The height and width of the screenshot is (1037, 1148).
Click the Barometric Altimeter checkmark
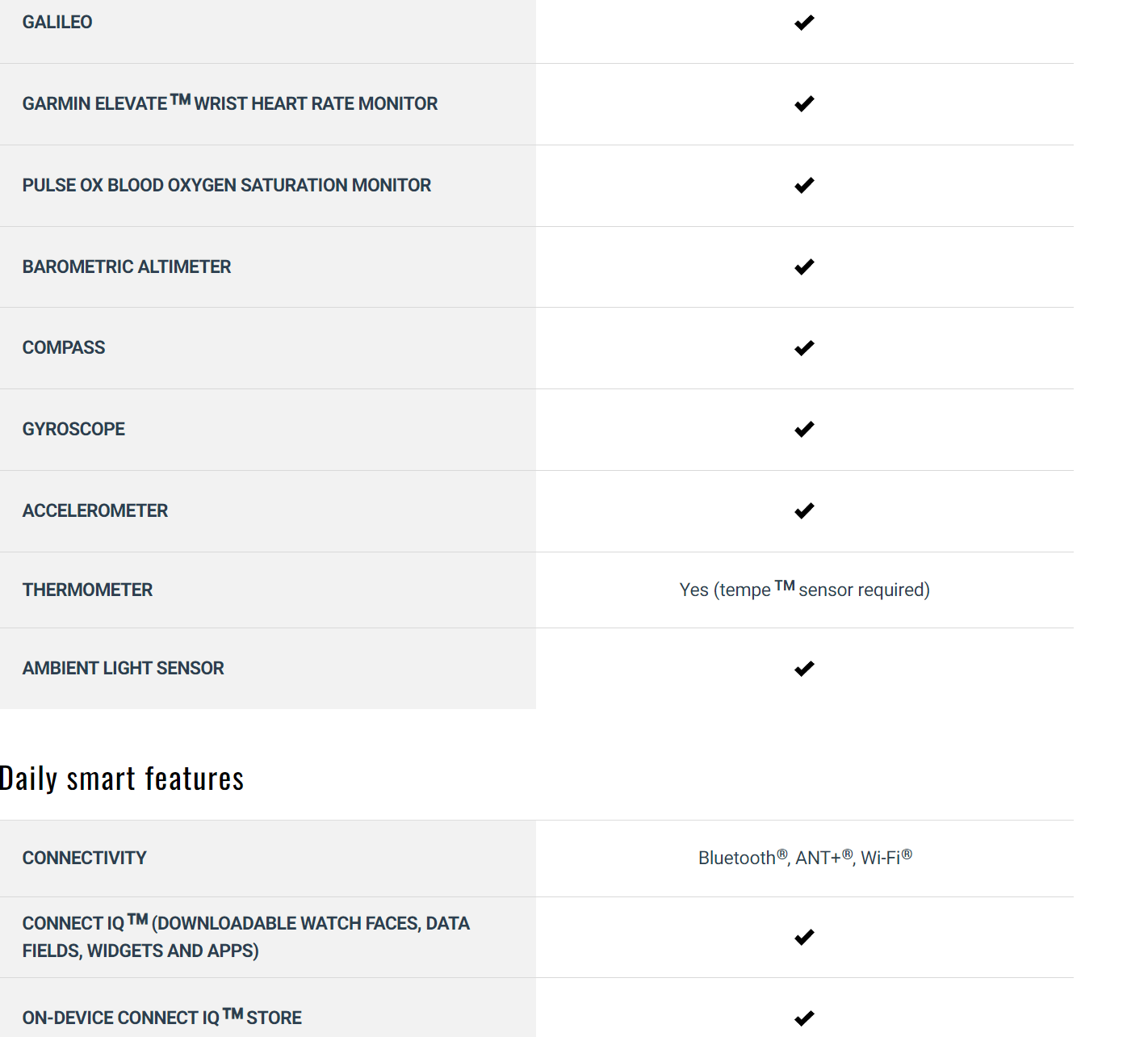tap(804, 267)
